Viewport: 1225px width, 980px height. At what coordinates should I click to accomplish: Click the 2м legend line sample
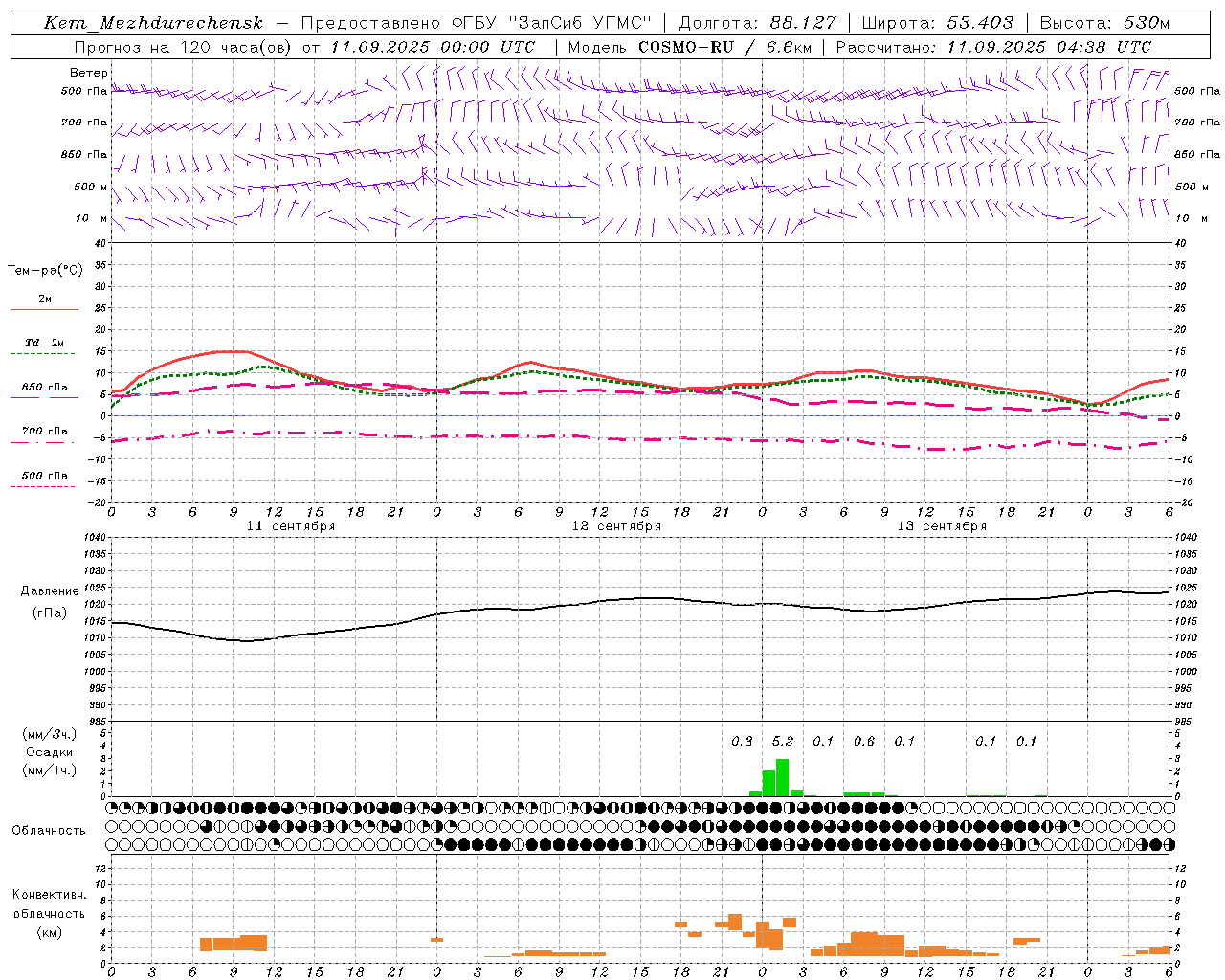point(44,310)
